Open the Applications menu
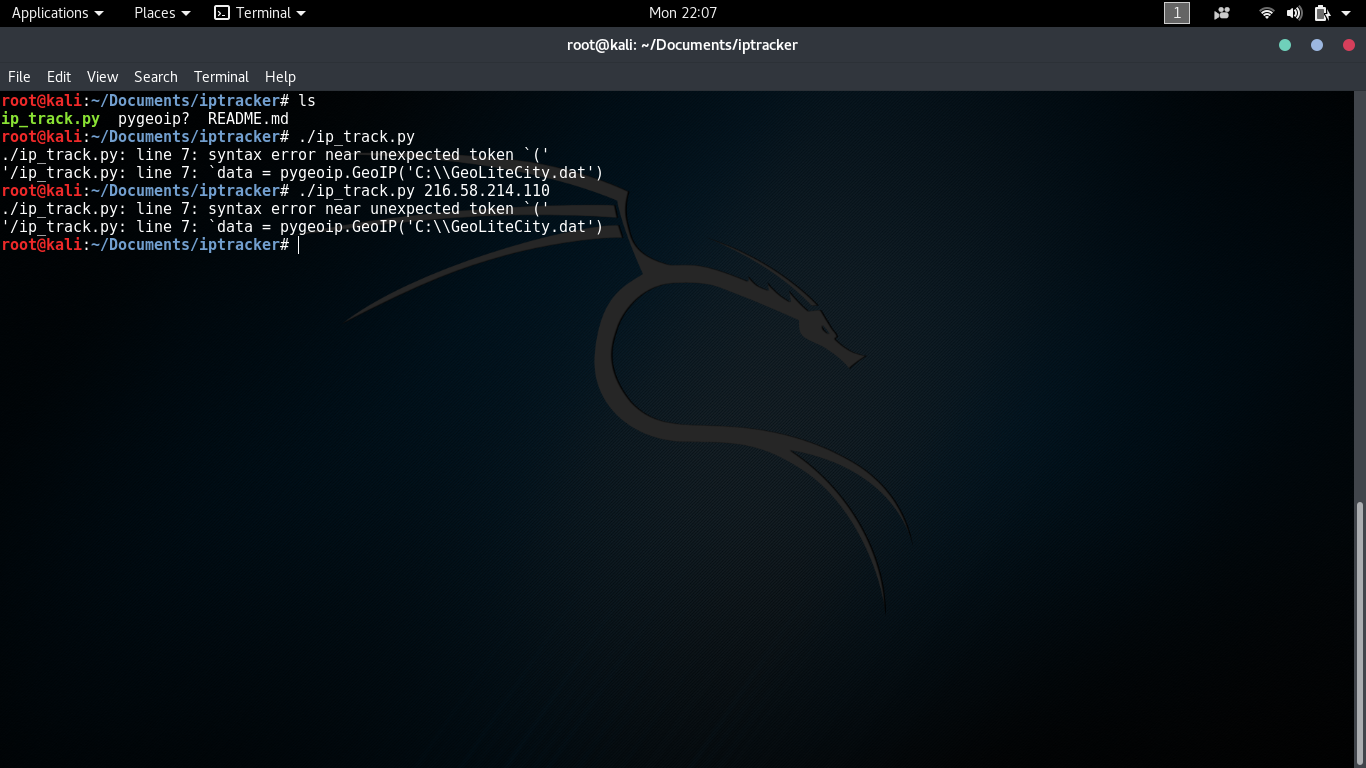The width and height of the screenshot is (1366, 768). pos(57,13)
